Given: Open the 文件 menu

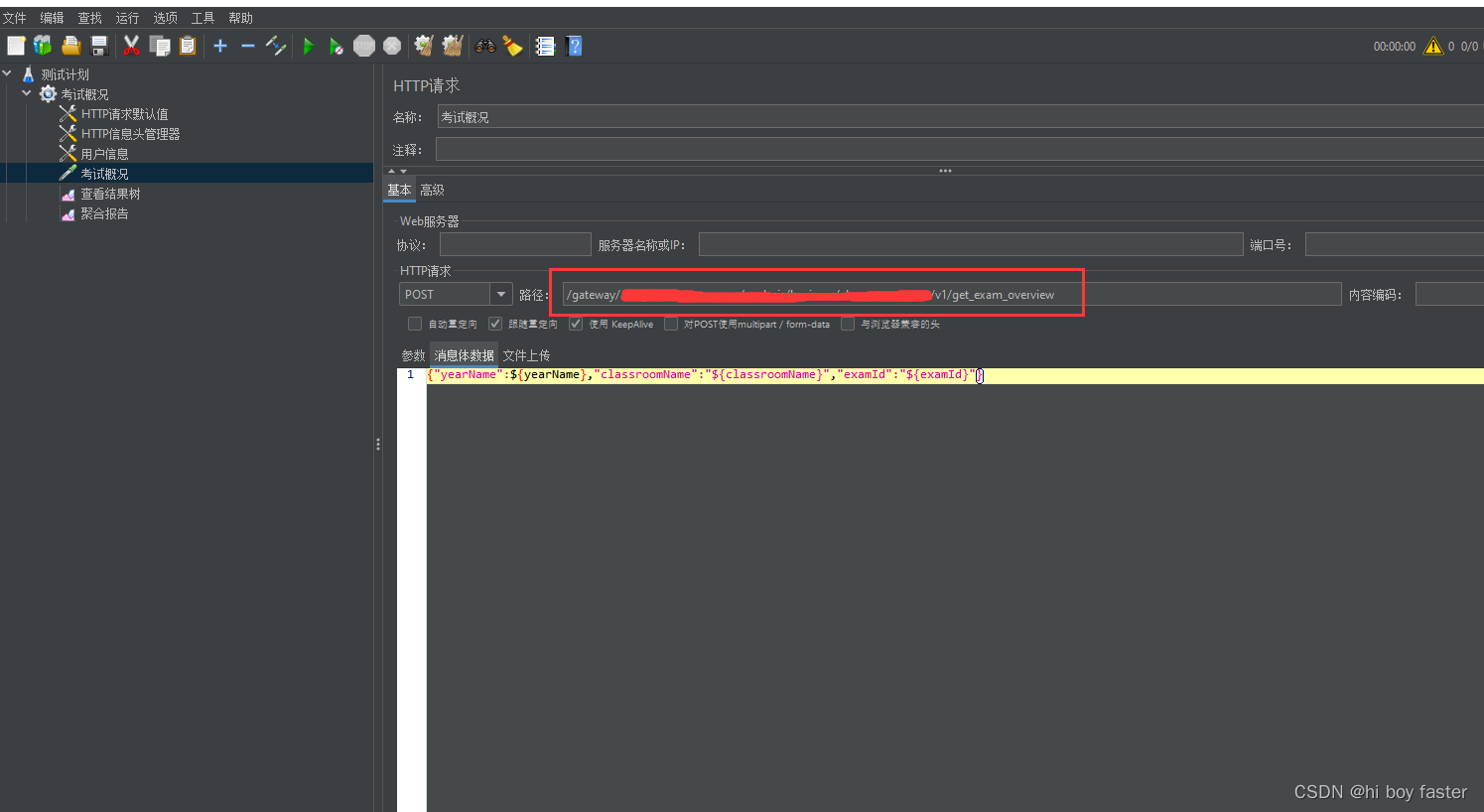Looking at the screenshot, I should pos(14,18).
